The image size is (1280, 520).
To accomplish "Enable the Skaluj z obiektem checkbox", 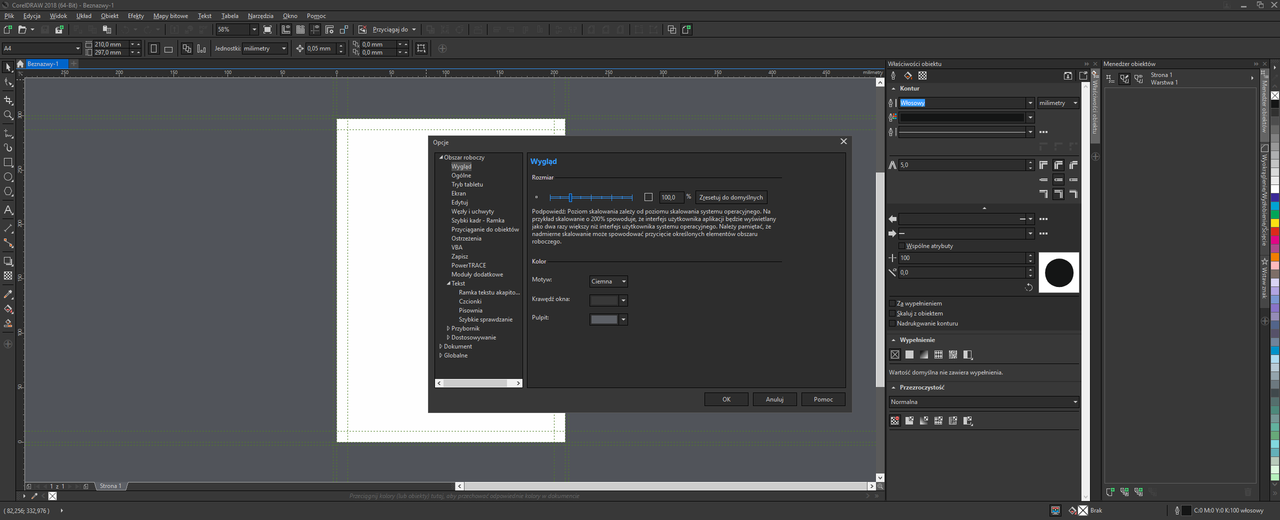I will [x=893, y=313].
